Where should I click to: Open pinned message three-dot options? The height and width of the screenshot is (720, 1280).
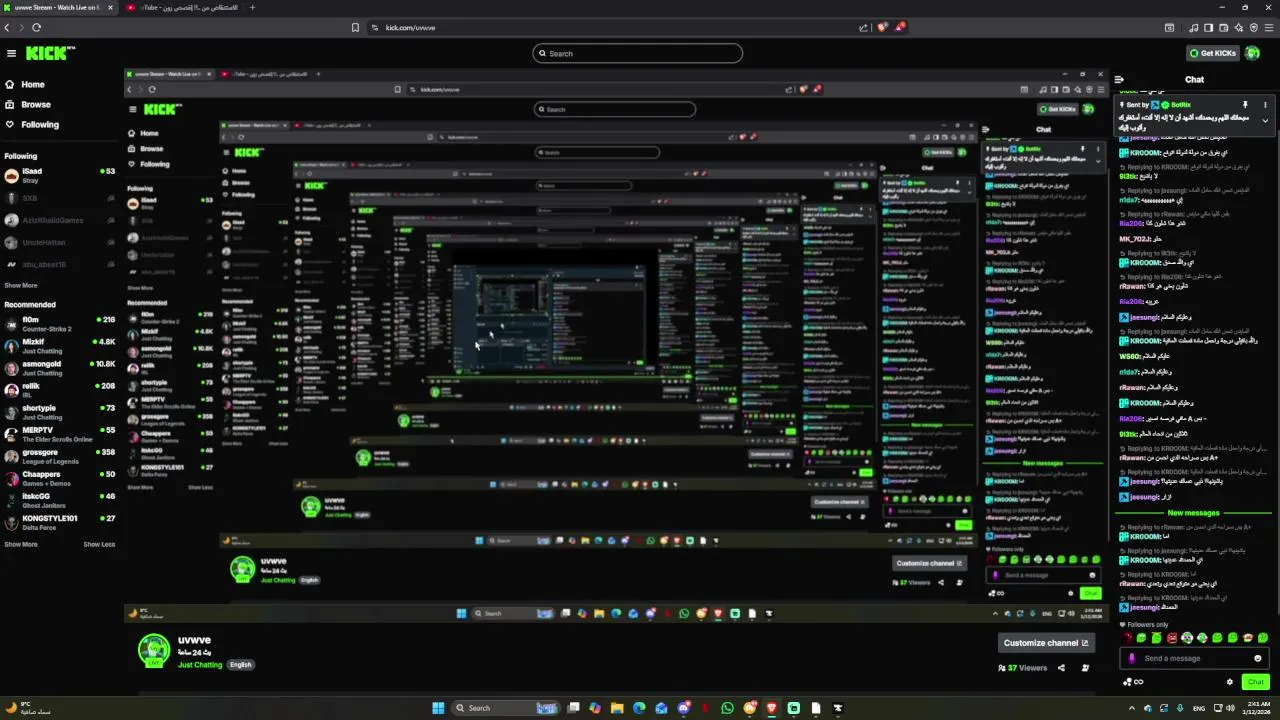click(x=1265, y=105)
